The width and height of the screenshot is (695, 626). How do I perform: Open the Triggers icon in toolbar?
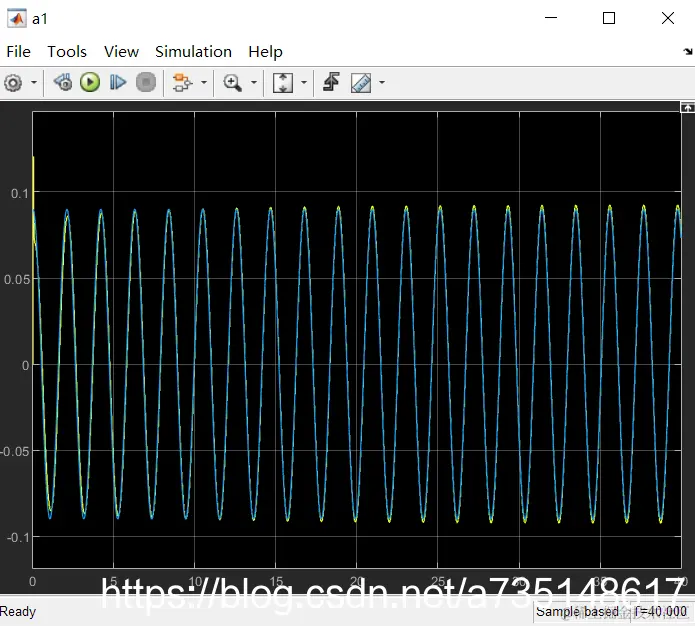click(x=331, y=82)
